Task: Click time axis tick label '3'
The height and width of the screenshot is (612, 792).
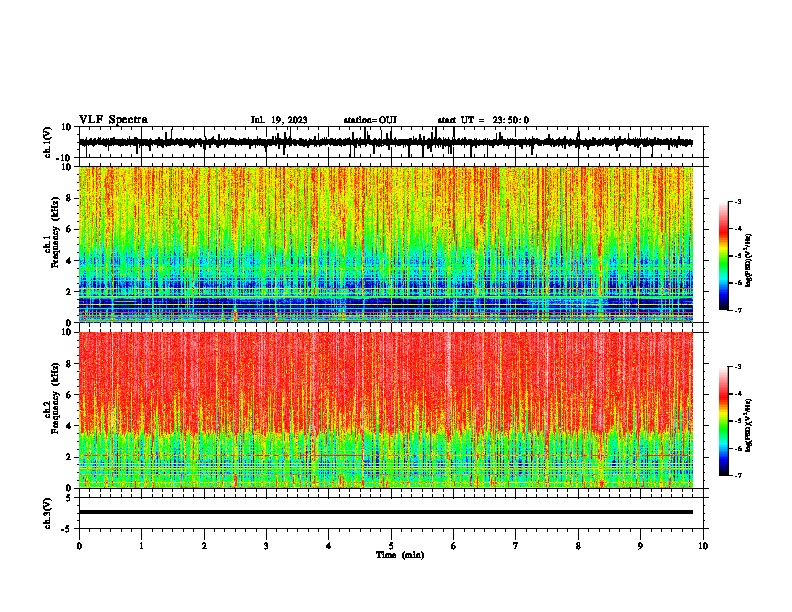Action: pos(266,546)
